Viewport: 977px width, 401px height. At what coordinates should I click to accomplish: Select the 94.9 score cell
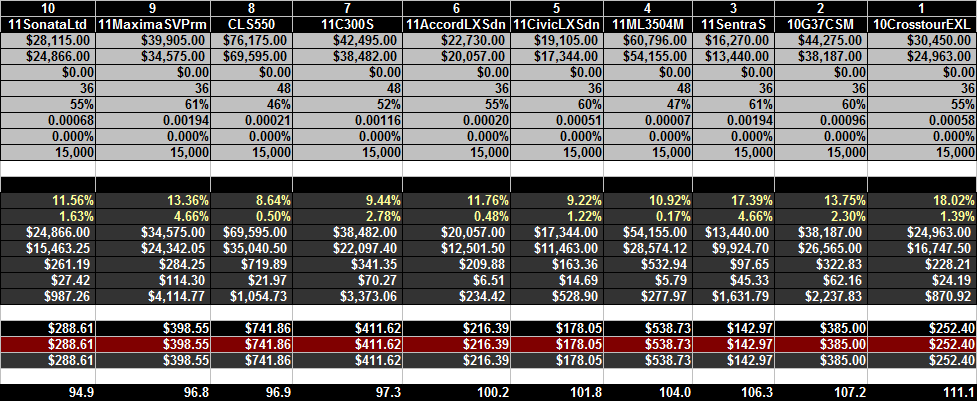(x=47, y=393)
